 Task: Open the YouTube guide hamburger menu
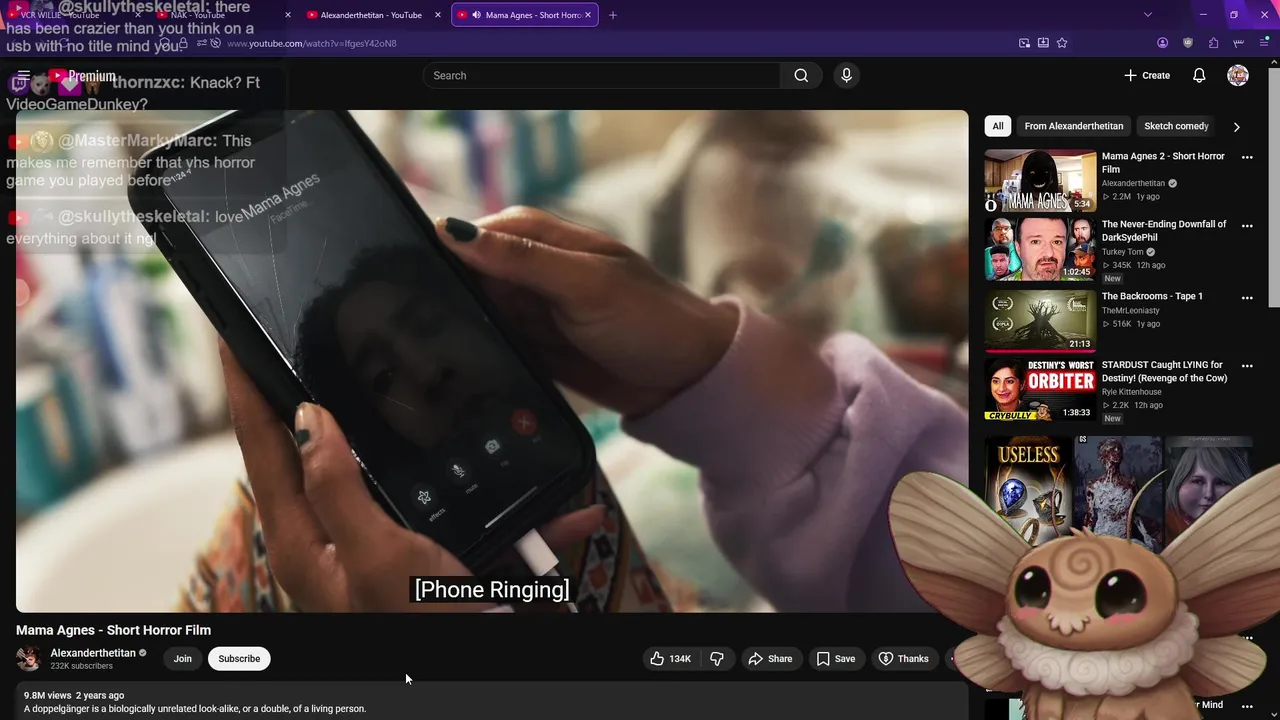(x=24, y=75)
